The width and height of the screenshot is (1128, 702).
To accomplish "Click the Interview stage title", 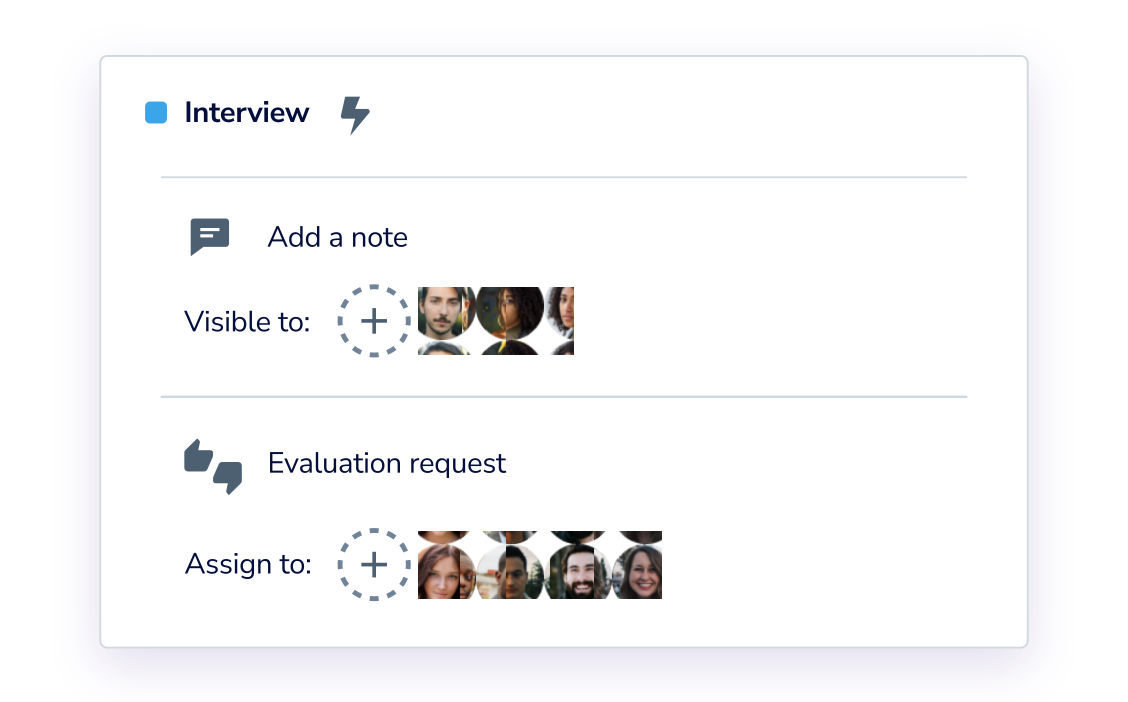I will 247,113.
